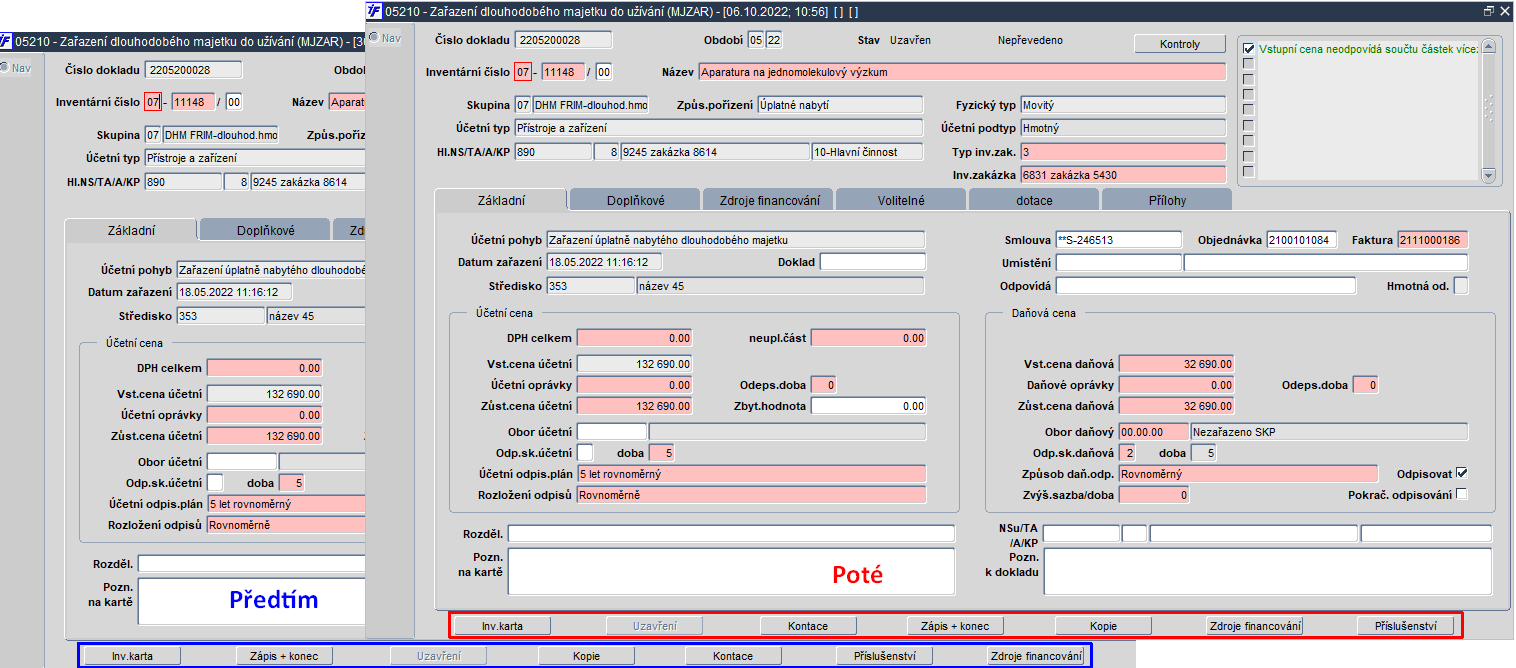Click the Objednávka field 2100101084

[1301, 240]
